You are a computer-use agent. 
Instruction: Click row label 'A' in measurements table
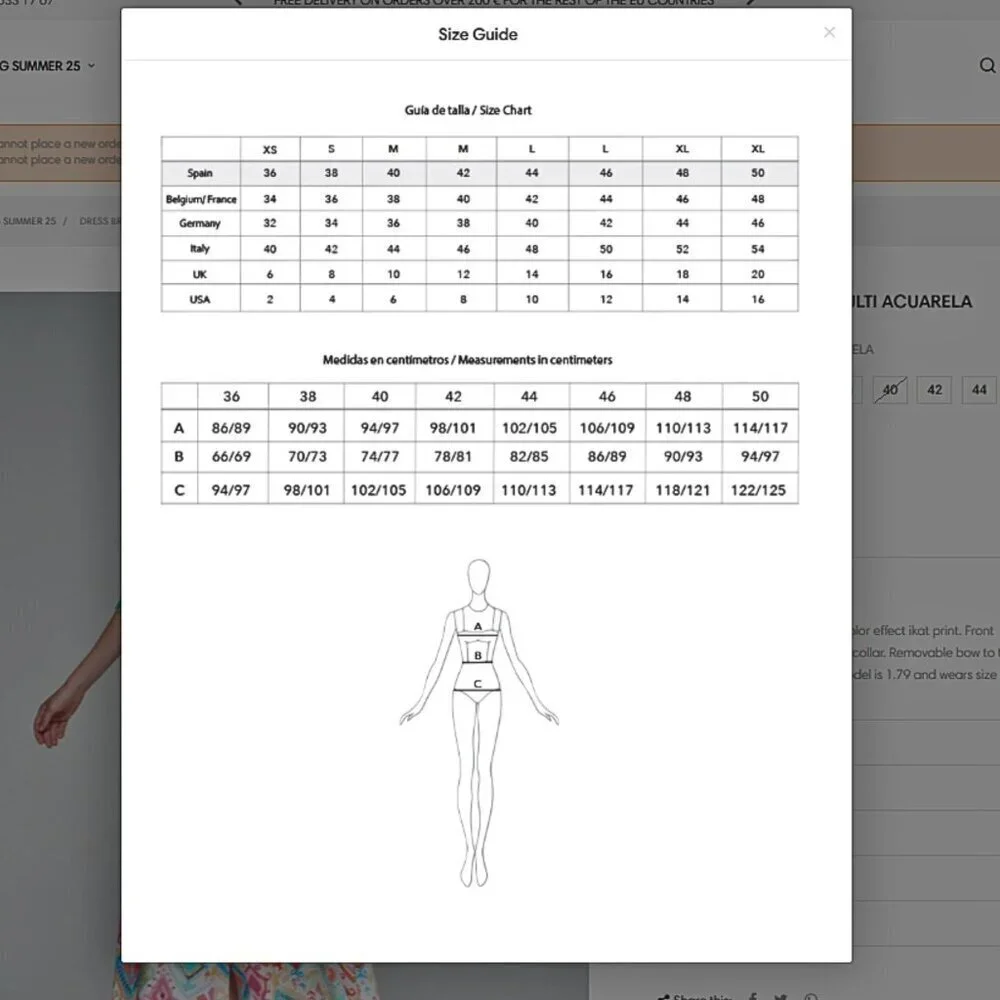pyautogui.click(x=179, y=428)
